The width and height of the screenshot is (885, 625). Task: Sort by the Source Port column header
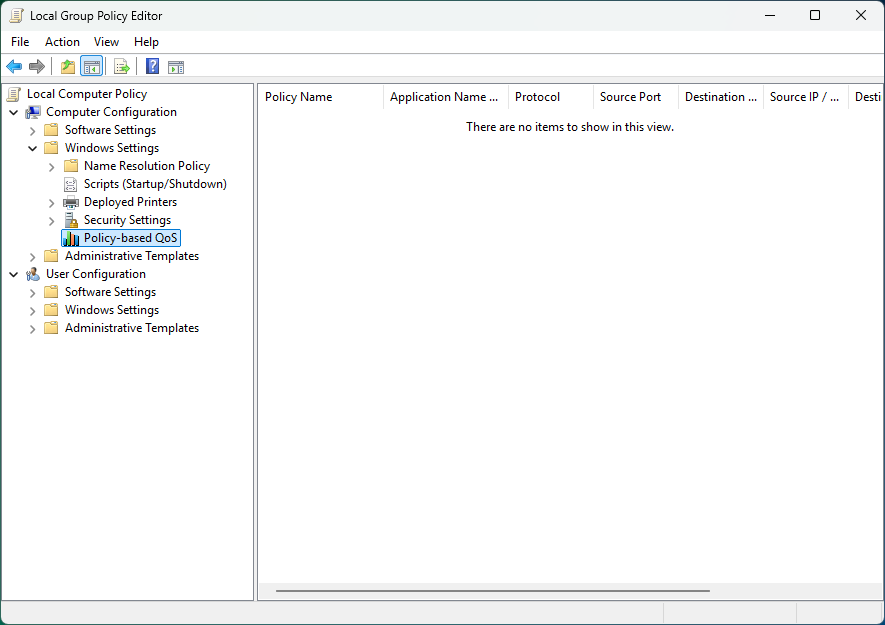click(636, 97)
